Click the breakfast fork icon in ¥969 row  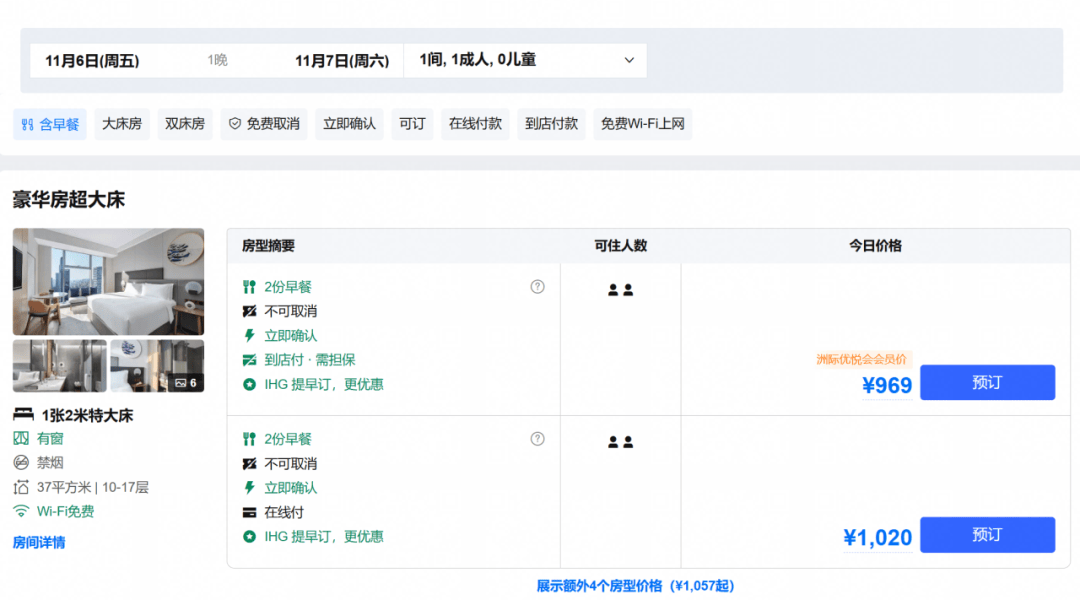[249, 287]
